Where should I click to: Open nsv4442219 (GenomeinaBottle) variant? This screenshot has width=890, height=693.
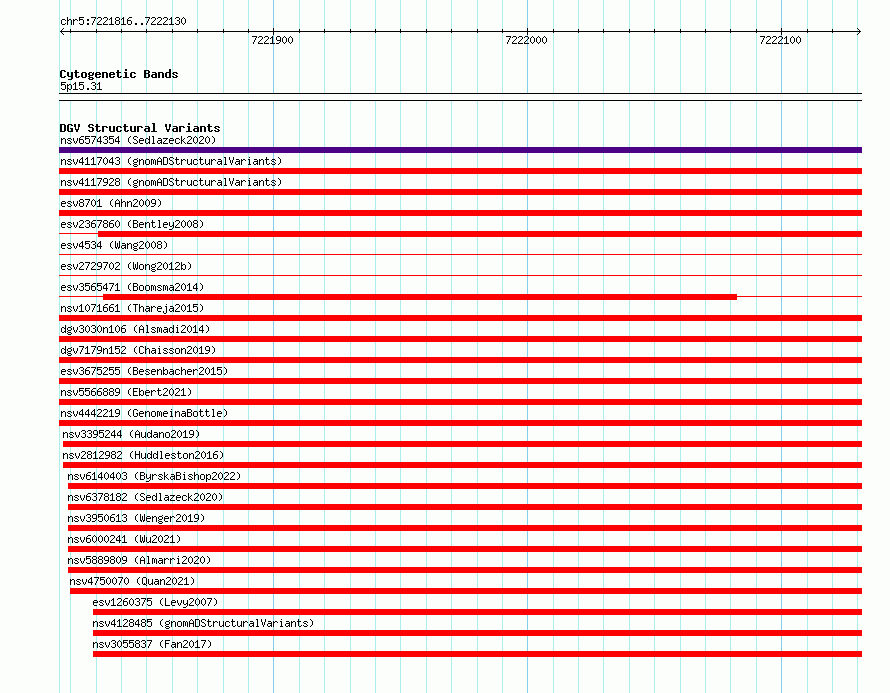(144, 413)
